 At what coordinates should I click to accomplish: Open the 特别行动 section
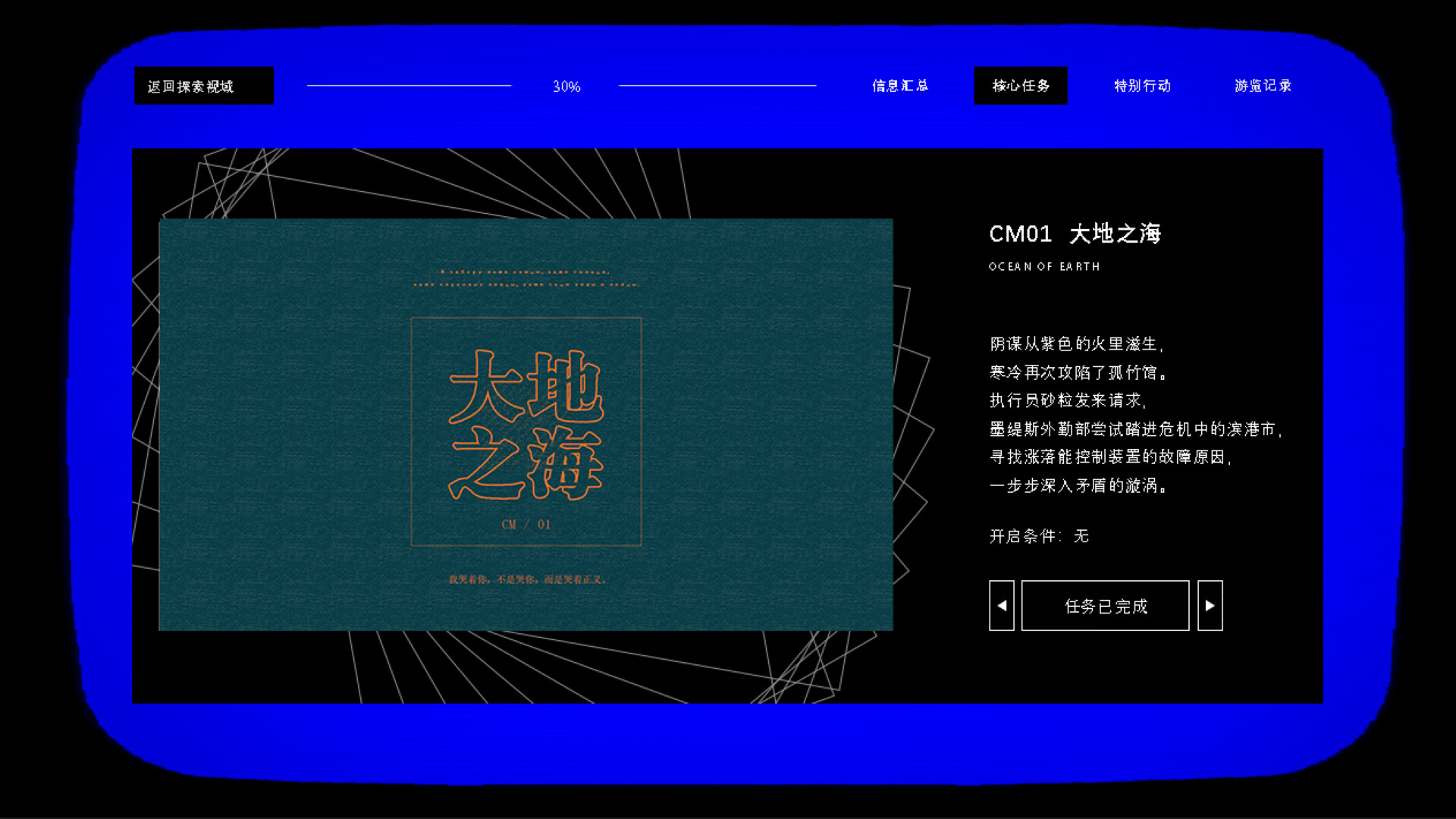(1141, 86)
